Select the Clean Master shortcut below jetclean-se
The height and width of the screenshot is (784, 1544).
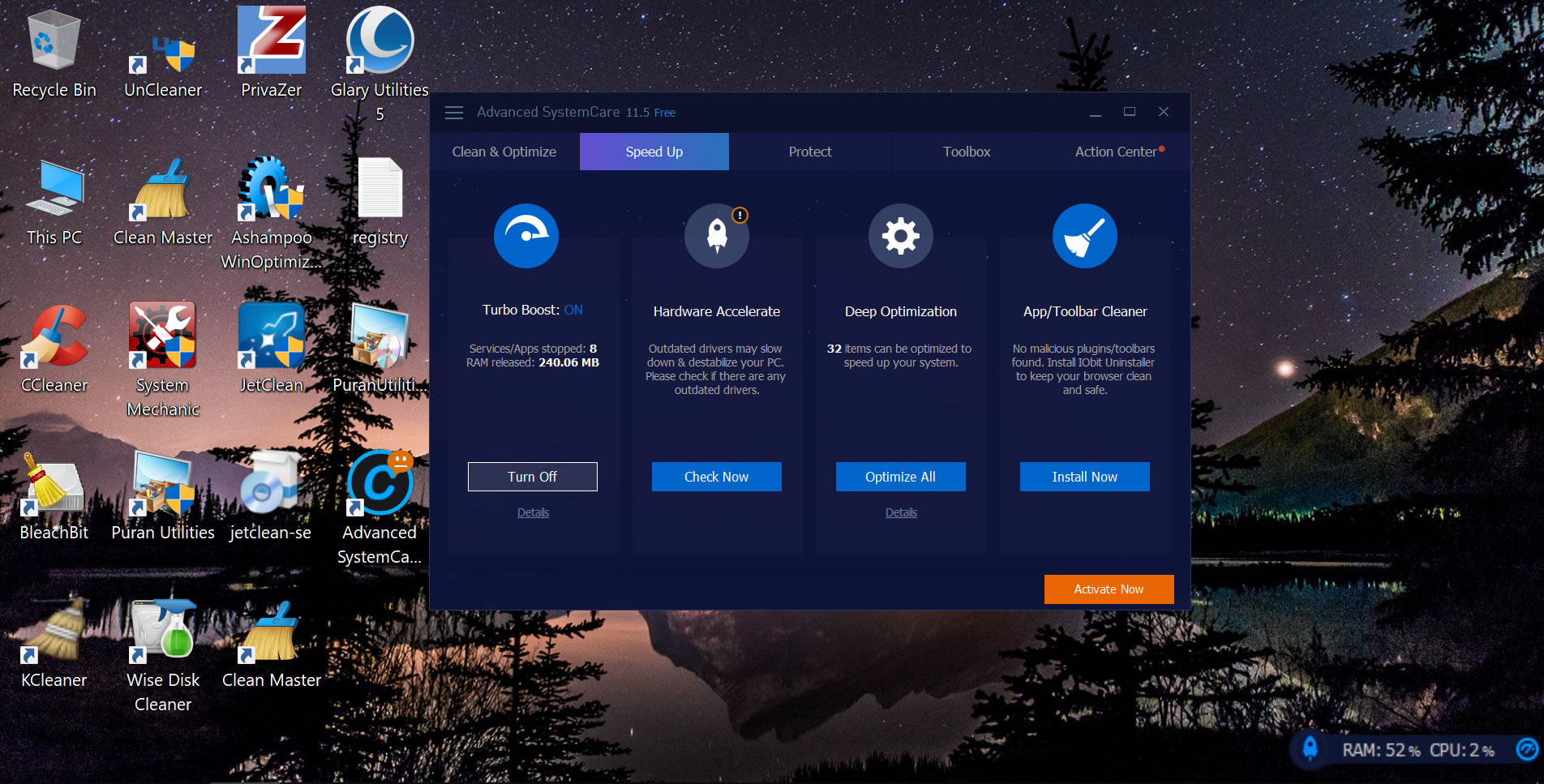click(x=272, y=645)
